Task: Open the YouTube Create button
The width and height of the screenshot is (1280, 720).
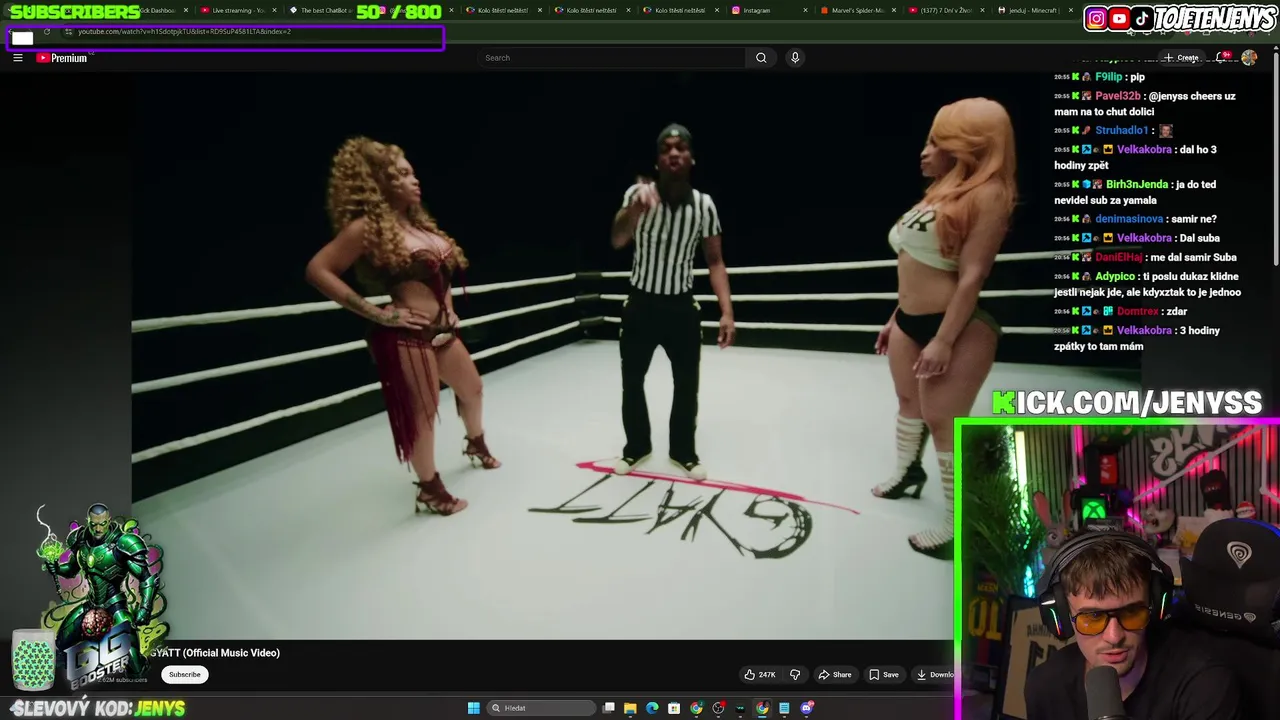Action: (x=1181, y=58)
